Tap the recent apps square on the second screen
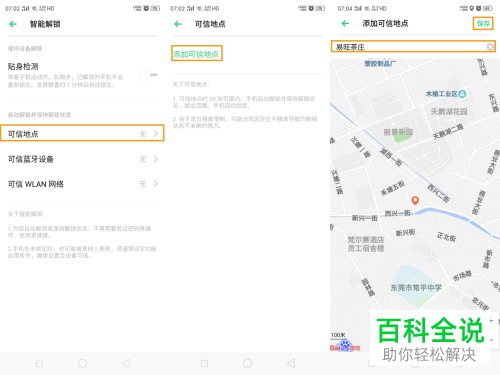Screen dimensions: 500x375 point(205,363)
